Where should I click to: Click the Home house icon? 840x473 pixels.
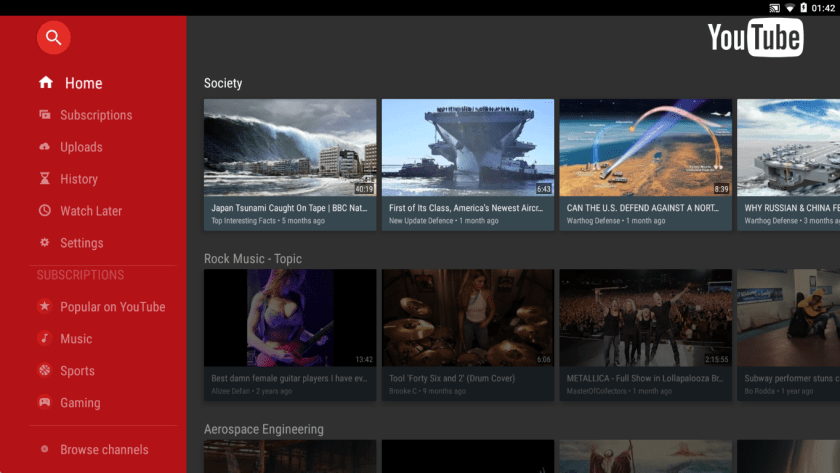click(x=46, y=82)
